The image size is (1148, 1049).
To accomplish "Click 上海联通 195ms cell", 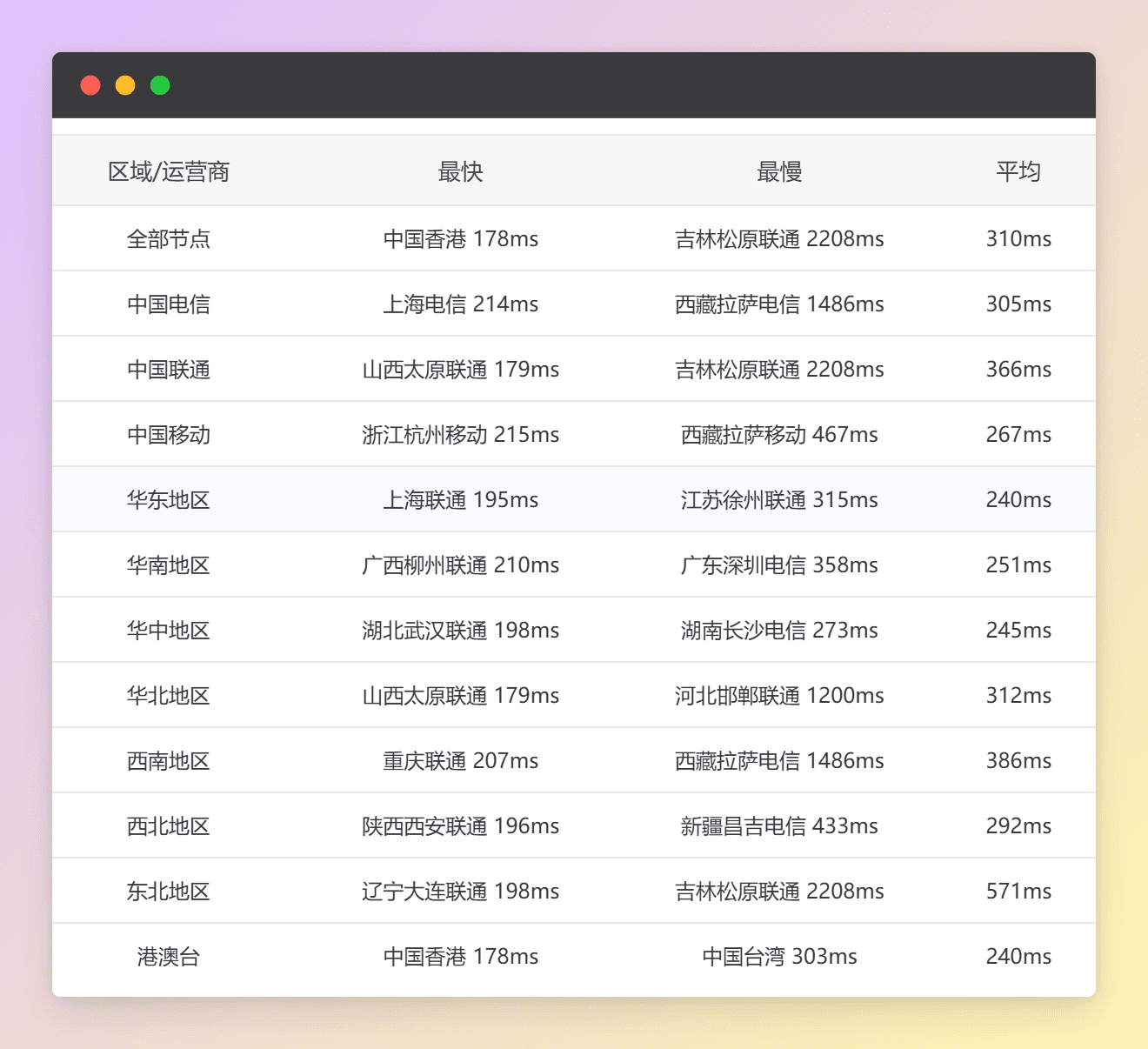I will click(461, 499).
